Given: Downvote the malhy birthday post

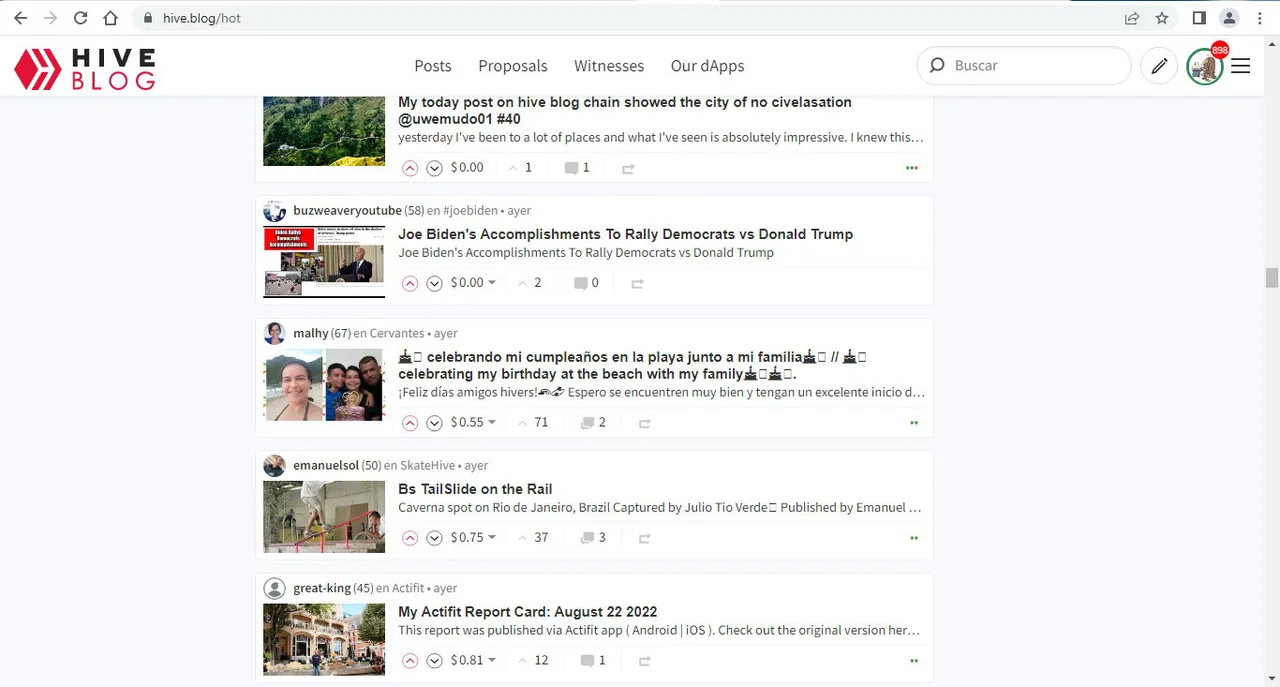Looking at the screenshot, I should click(x=434, y=423).
